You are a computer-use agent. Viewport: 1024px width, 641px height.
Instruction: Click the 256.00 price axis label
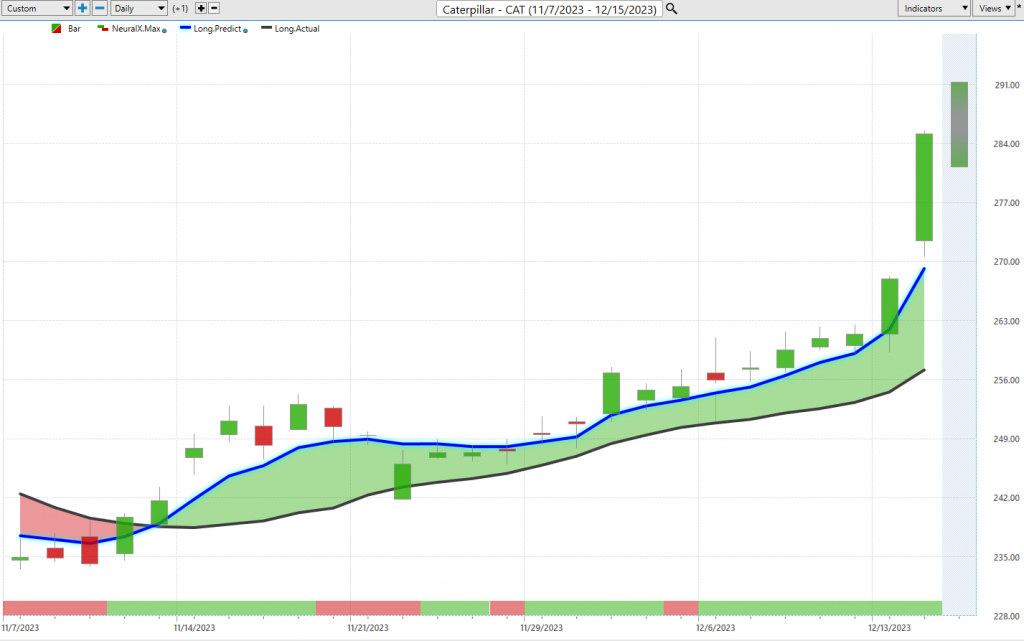coord(1006,380)
